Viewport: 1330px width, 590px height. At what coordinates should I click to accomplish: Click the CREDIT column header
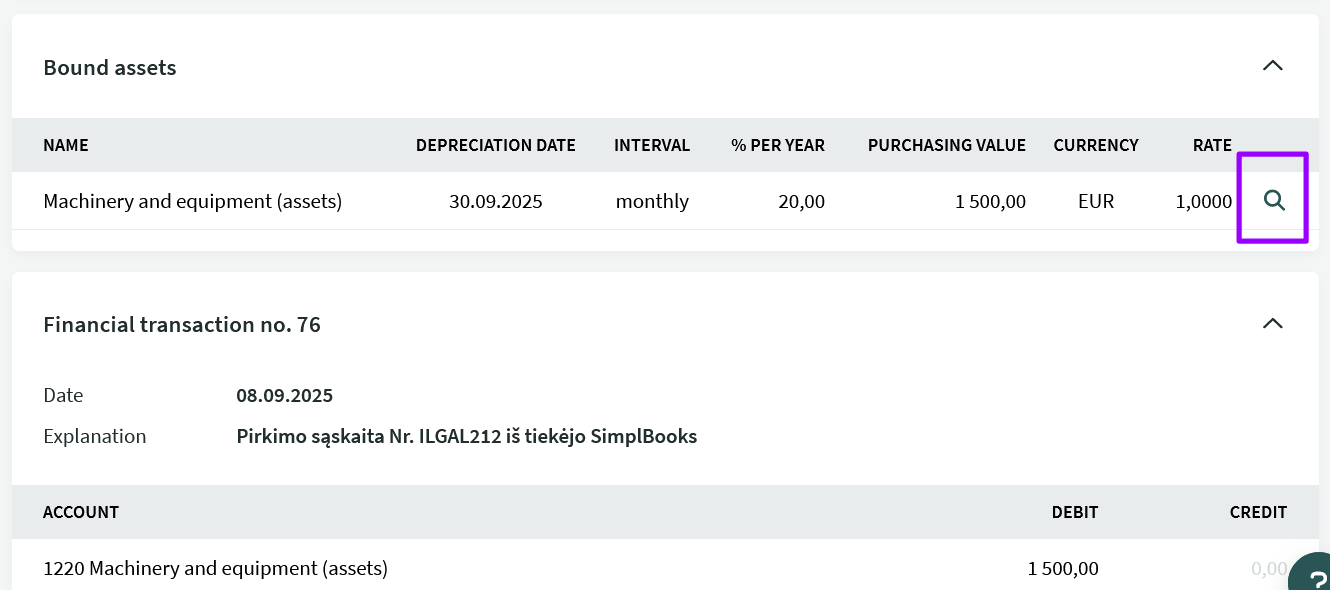pyautogui.click(x=1258, y=512)
